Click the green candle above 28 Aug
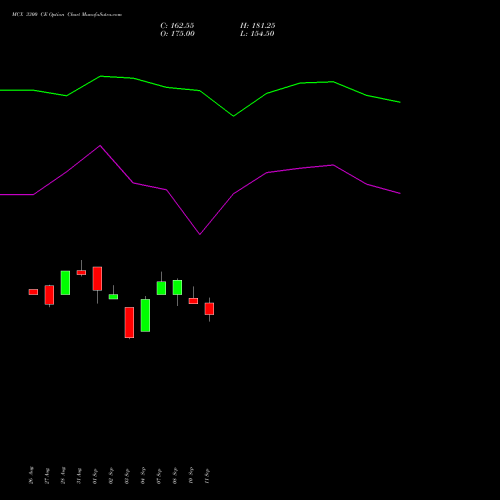This screenshot has height=500, width=500. pos(65,283)
